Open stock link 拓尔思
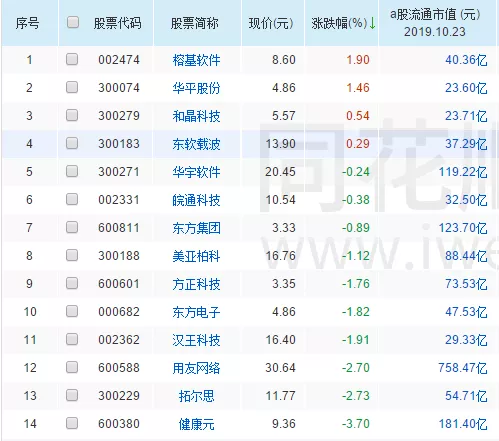Image resolution: width=499 pixels, height=441 pixels. 196,396
